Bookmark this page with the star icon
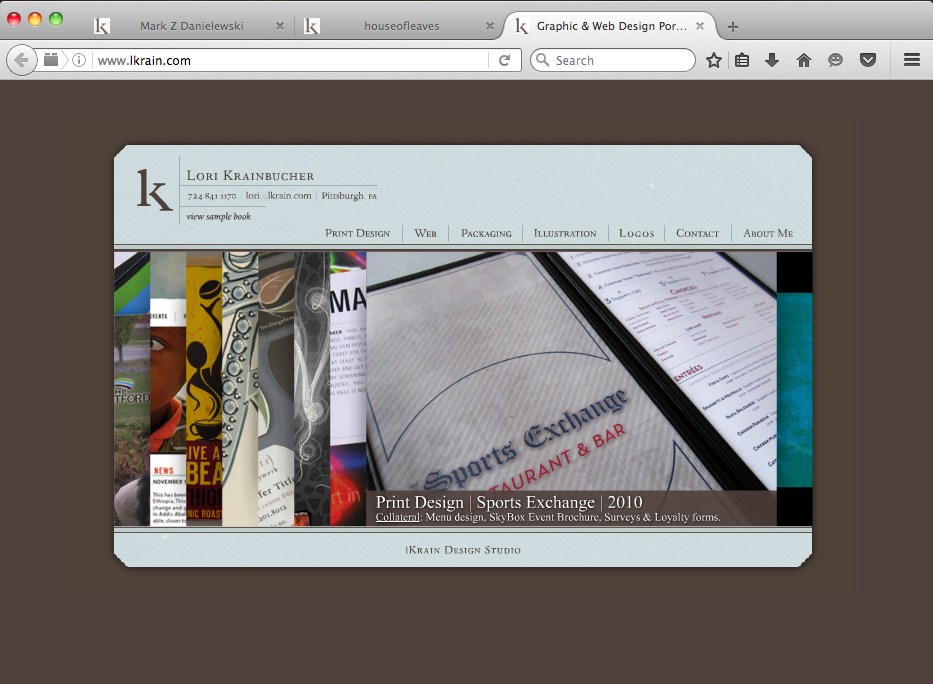This screenshot has width=933, height=684. (713, 60)
